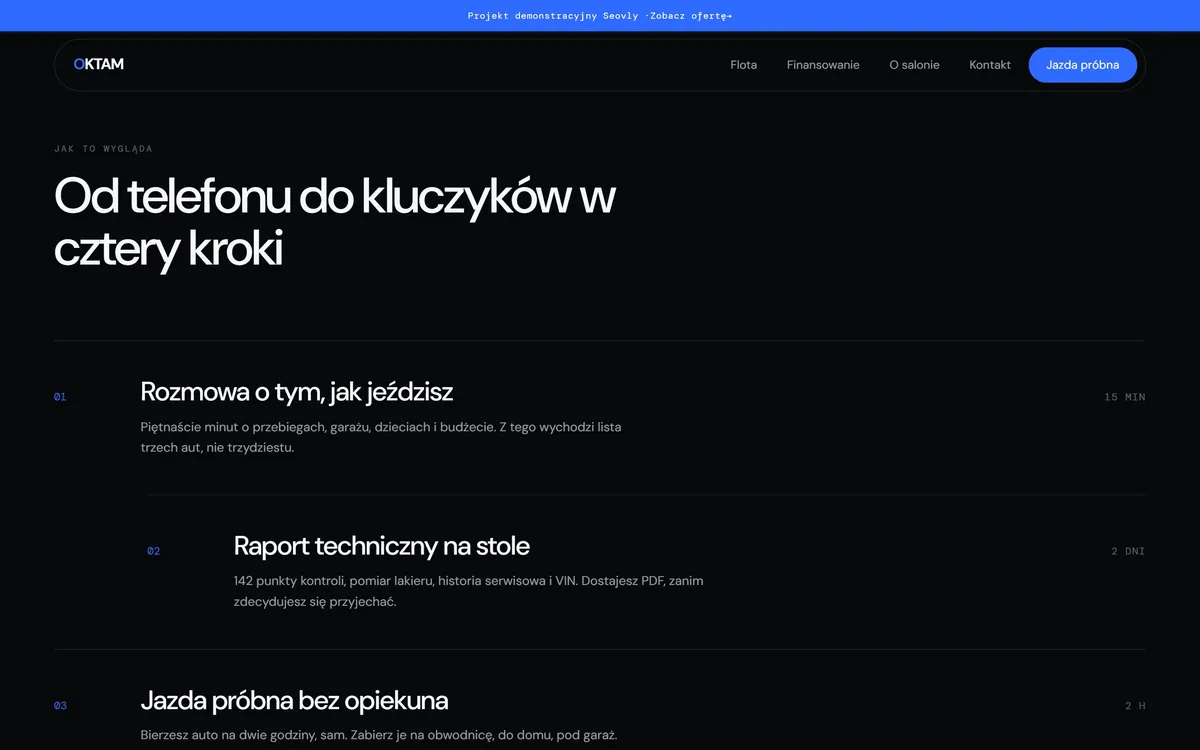
Task: Click the Od telefonu do kluczyków heading
Action: click(x=334, y=222)
